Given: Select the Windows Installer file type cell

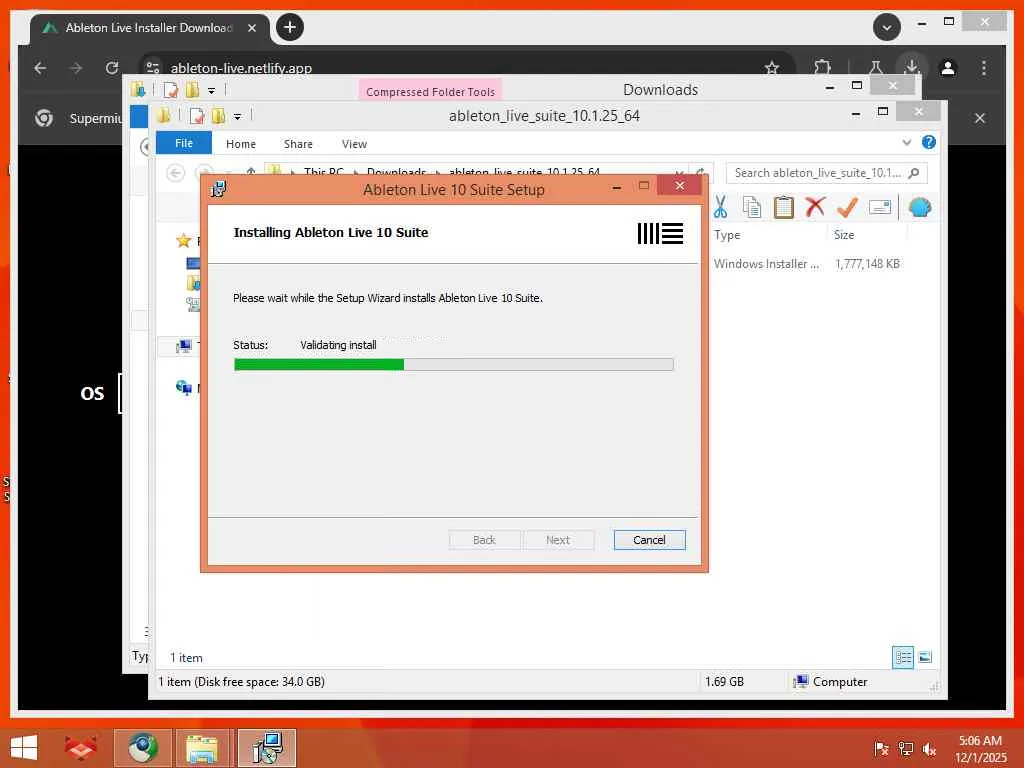Looking at the screenshot, I should [x=765, y=264].
